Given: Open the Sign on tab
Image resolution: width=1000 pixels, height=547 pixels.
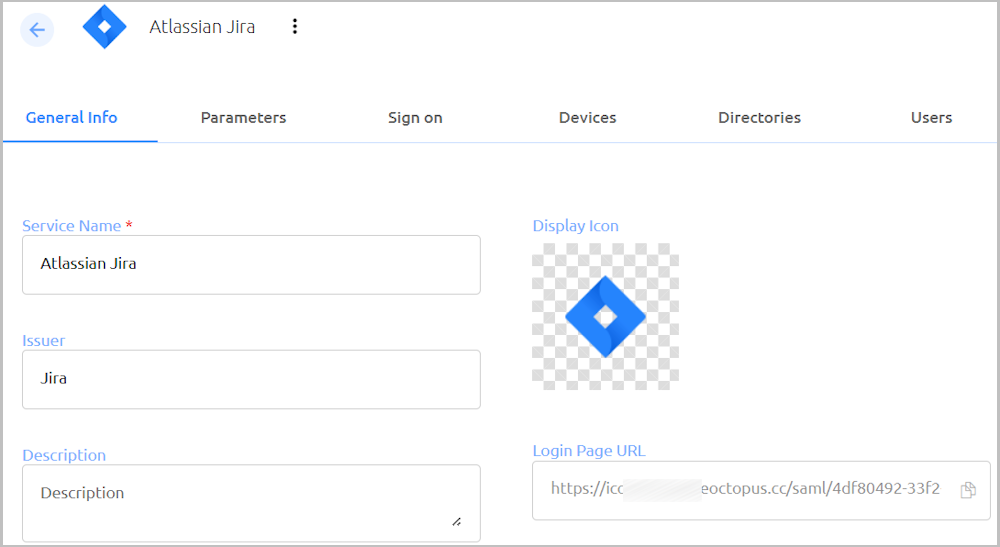Looking at the screenshot, I should pyautogui.click(x=415, y=118).
